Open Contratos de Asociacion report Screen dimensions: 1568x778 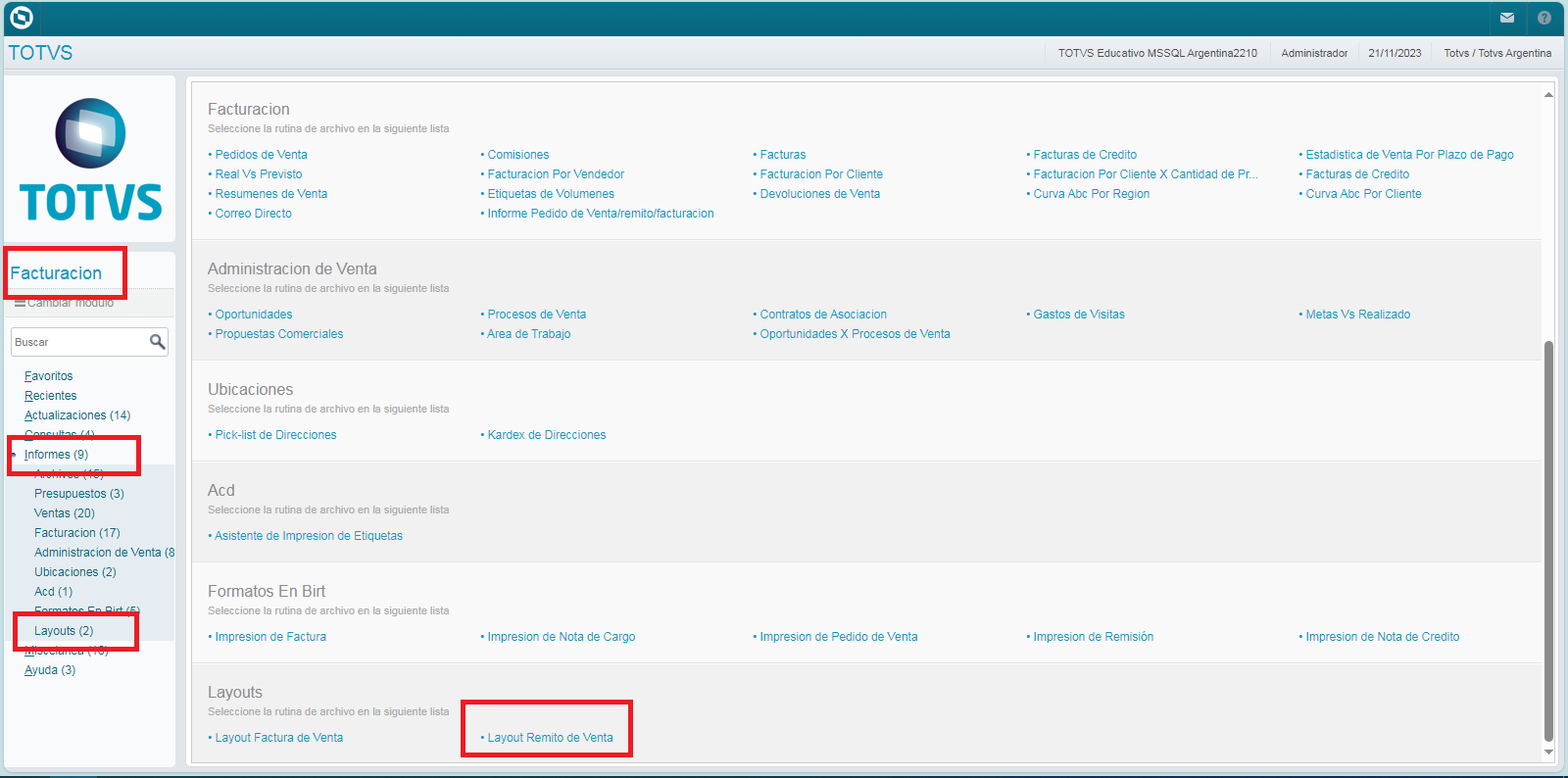click(x=823, y=315)
